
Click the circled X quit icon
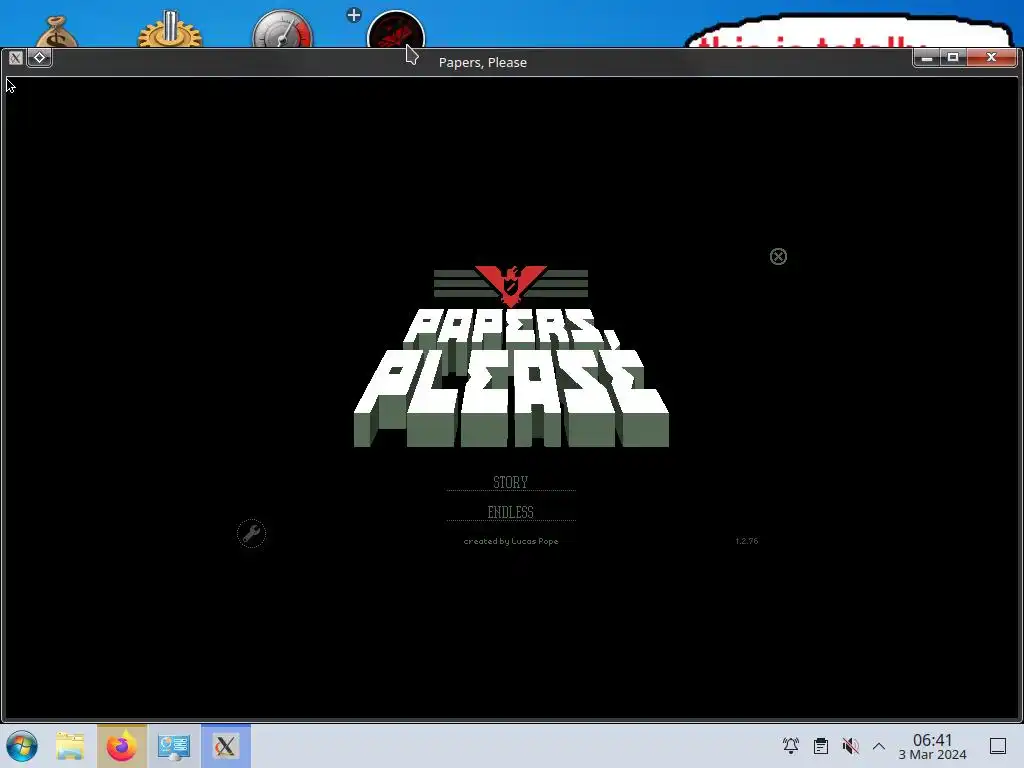point(778,257)
